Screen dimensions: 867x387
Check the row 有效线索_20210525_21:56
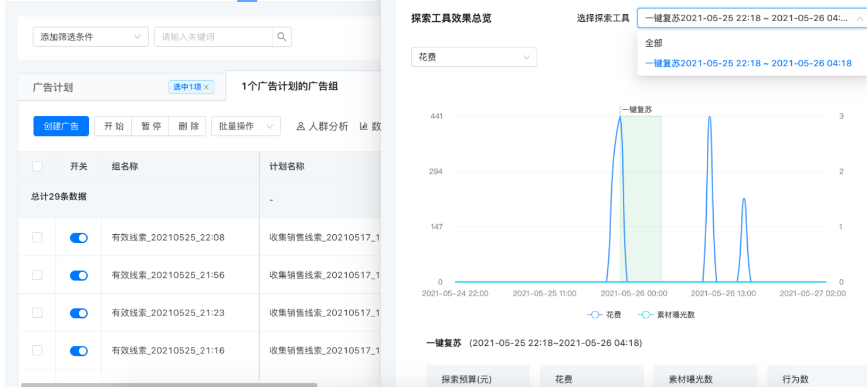(37, 275)
